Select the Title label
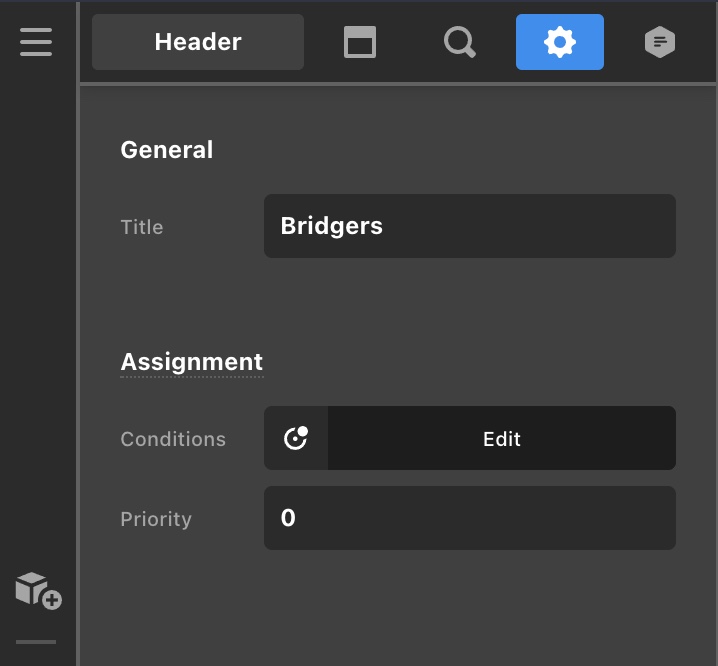The image size is (718, 666). tap(142, 227)
